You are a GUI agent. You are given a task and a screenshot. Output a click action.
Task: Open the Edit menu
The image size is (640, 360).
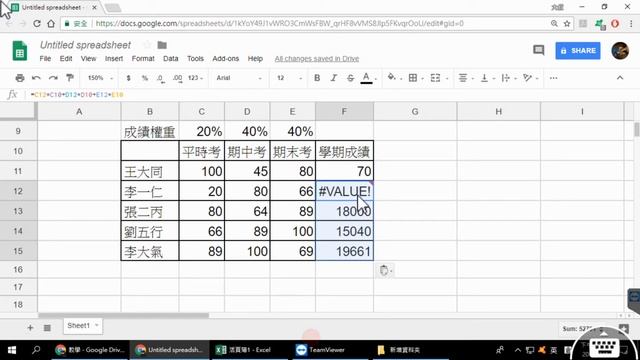click(x=66, y=59)
